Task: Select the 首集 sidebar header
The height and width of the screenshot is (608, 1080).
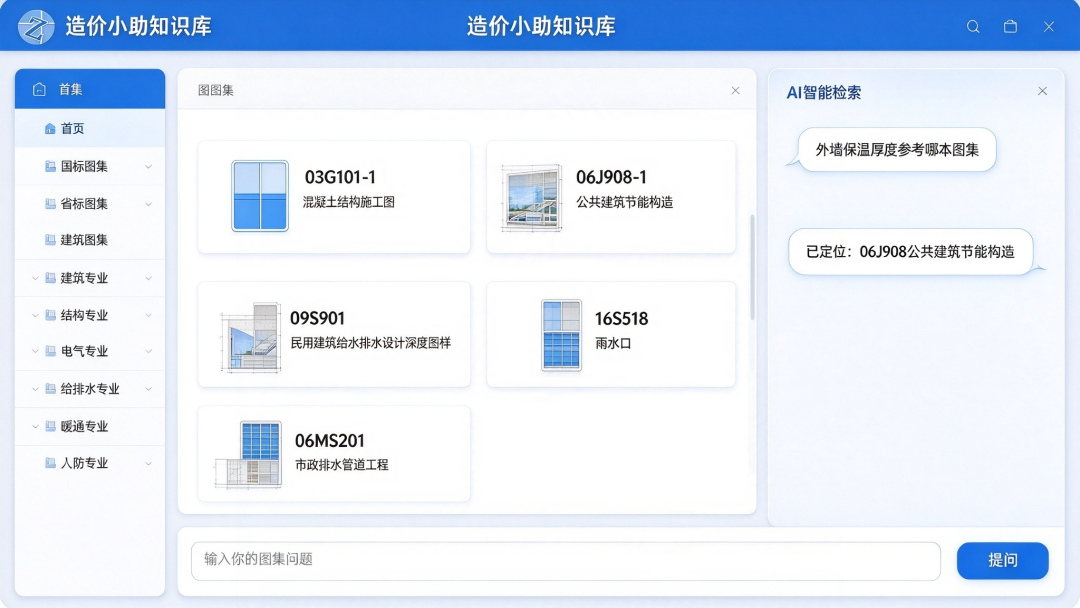Action: (90, 89)
